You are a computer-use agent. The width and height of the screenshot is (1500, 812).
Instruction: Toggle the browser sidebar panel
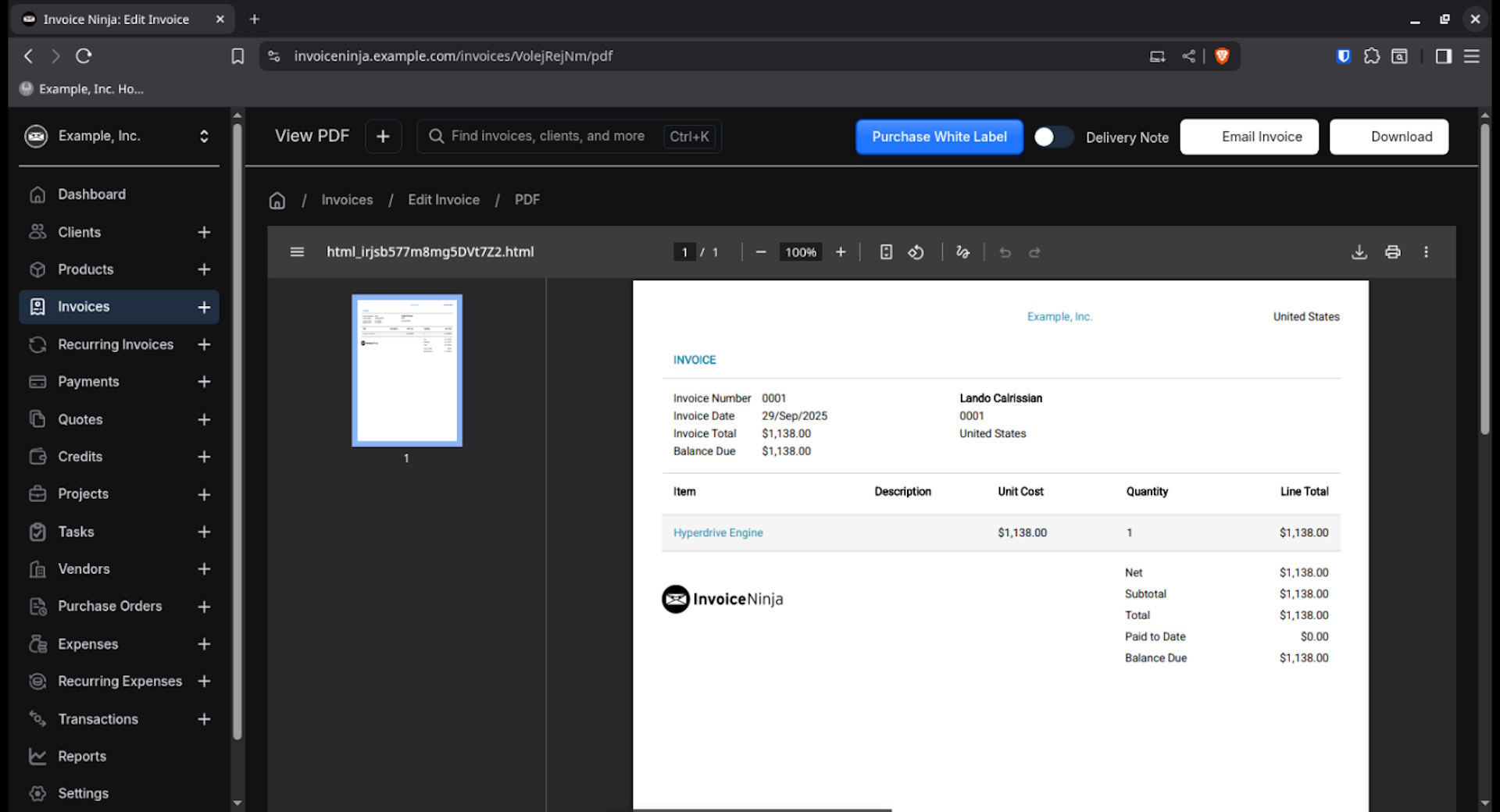(1443, 56)
